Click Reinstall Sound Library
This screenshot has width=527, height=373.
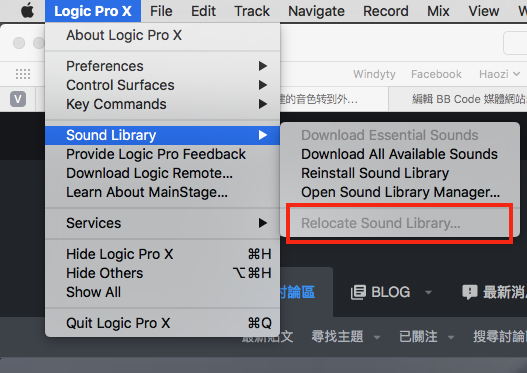pos(400,173)
